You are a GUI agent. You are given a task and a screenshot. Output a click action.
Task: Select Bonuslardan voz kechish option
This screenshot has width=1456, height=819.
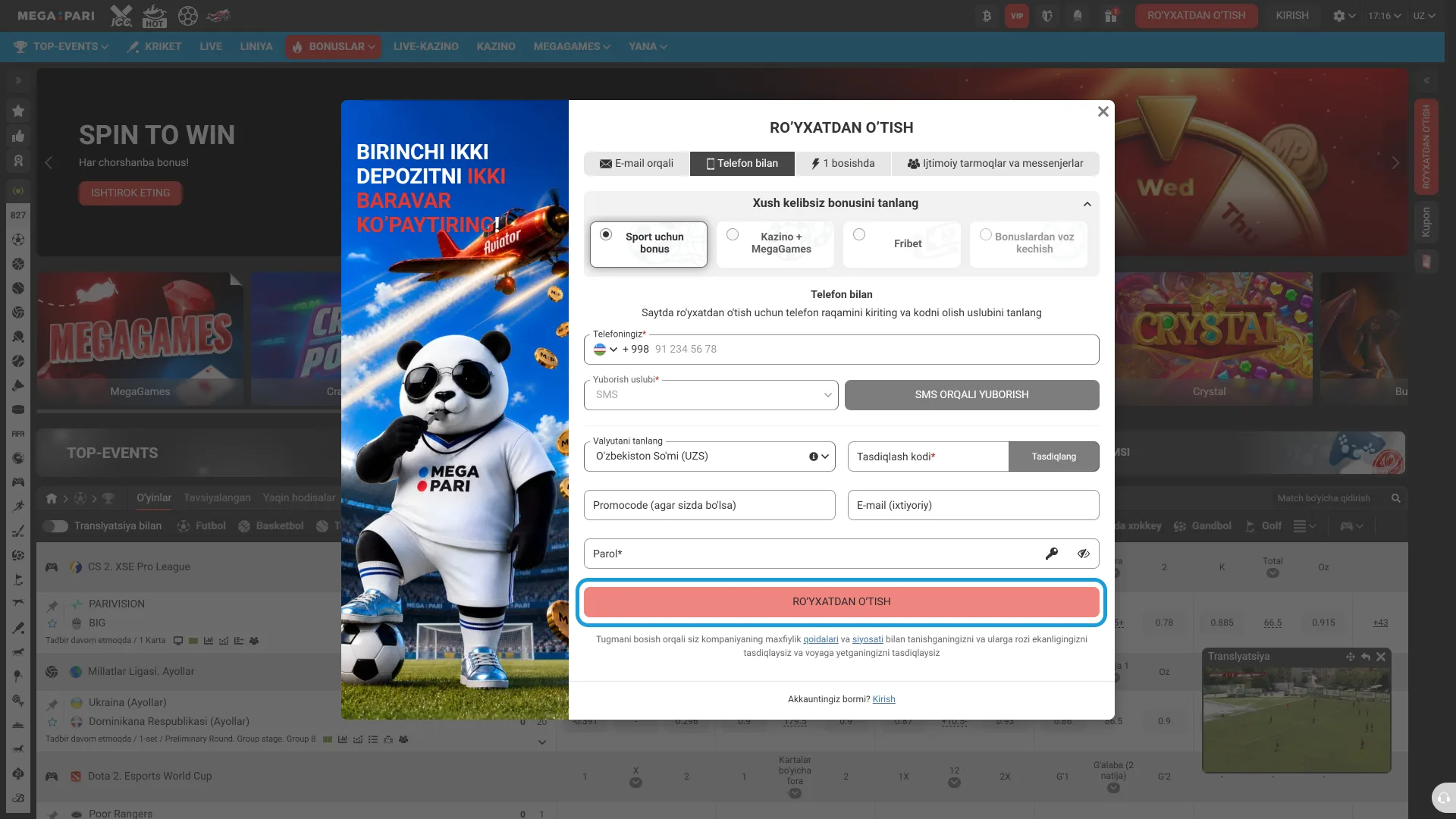(1028, 243)
